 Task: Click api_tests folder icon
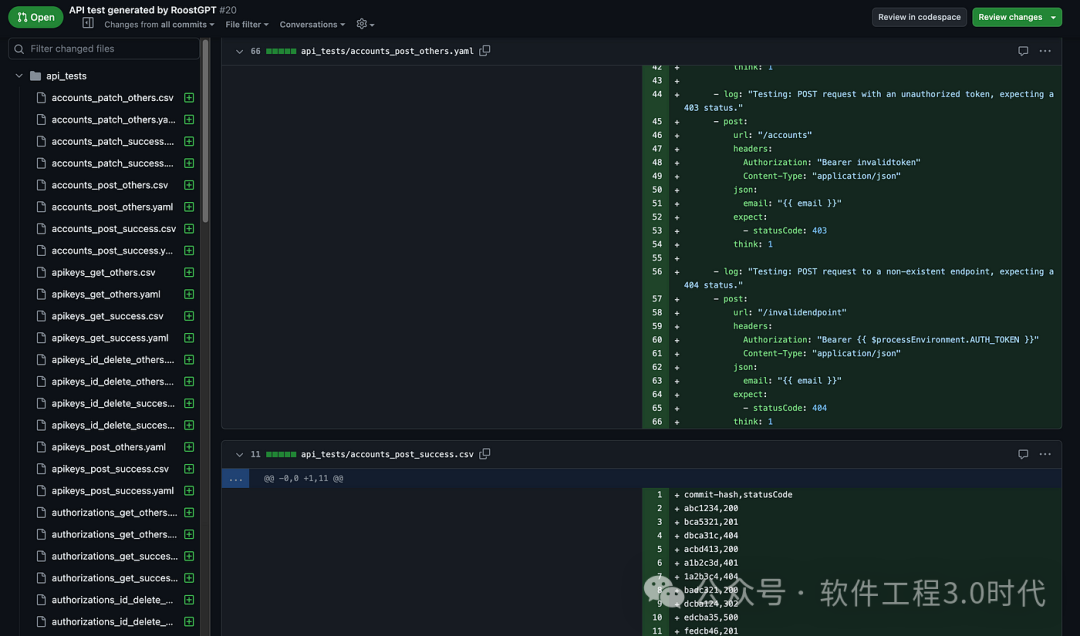point(36,76)
